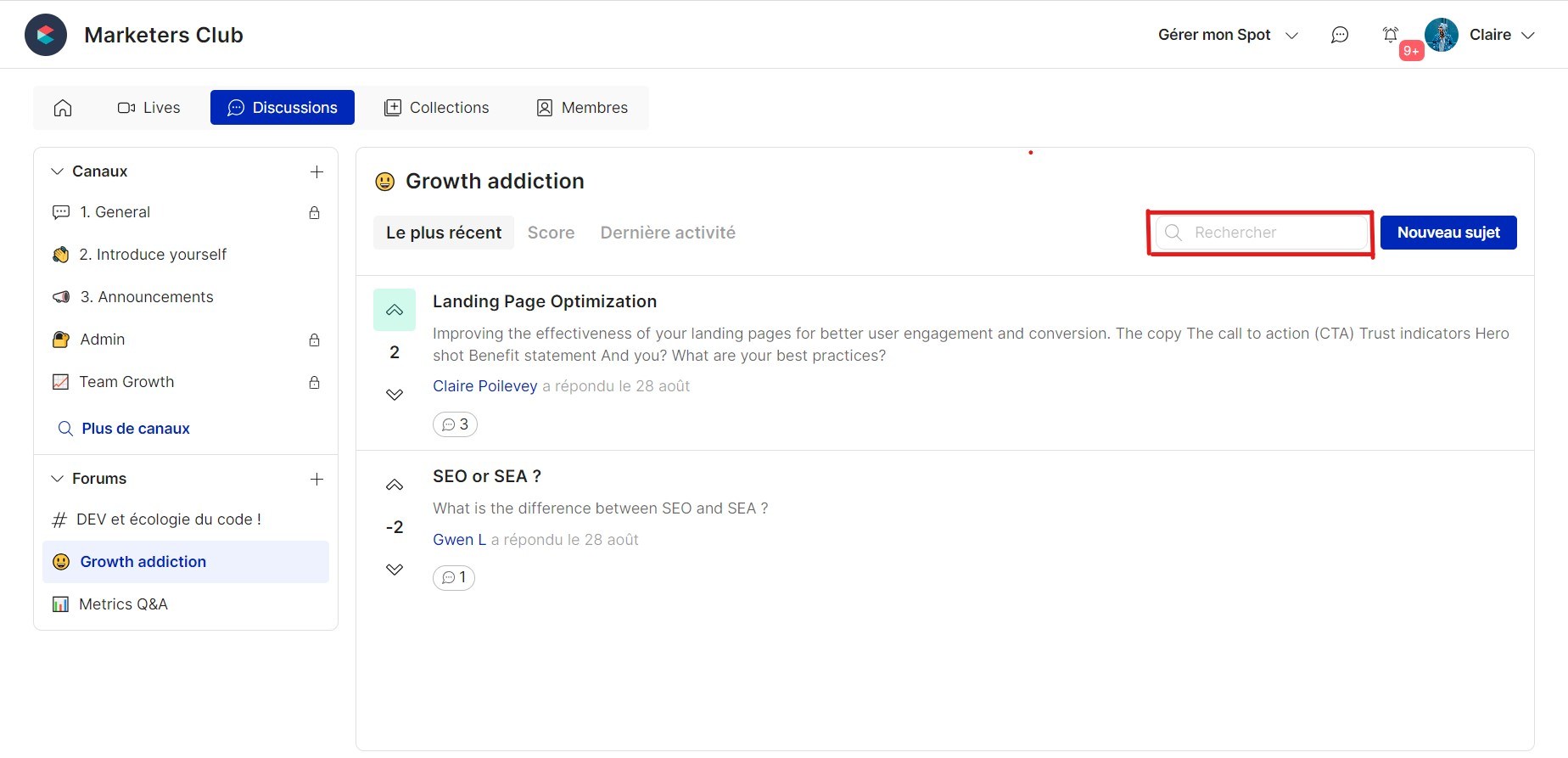
Task: Downvote the Landing Page Optimization topic
Action: [x=395, y=395]
